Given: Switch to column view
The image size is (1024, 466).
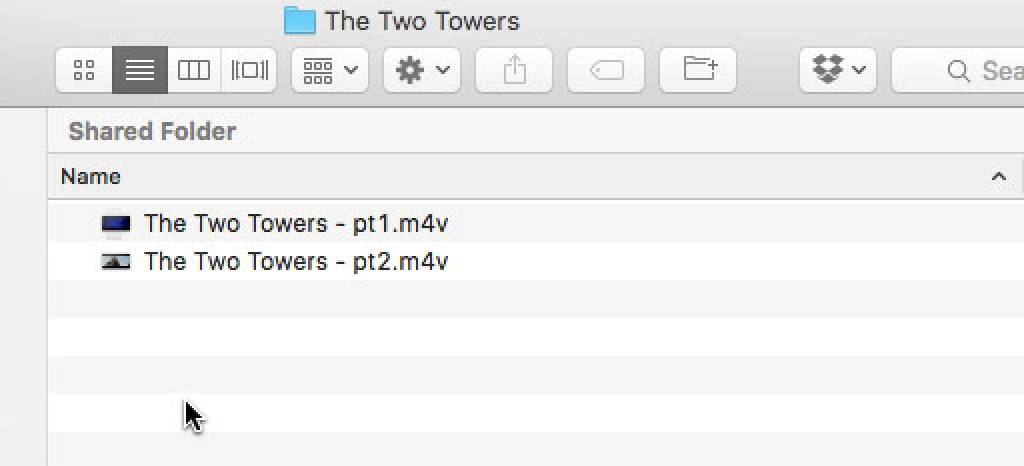Looking at the screenshot, I should [194, 70].
